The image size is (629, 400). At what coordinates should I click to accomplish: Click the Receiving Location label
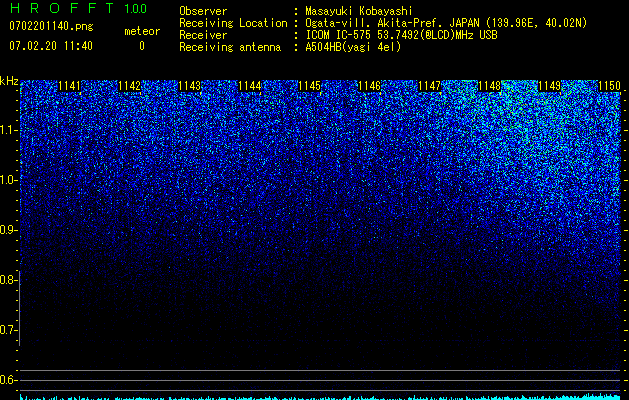click(x=233, y=23)
